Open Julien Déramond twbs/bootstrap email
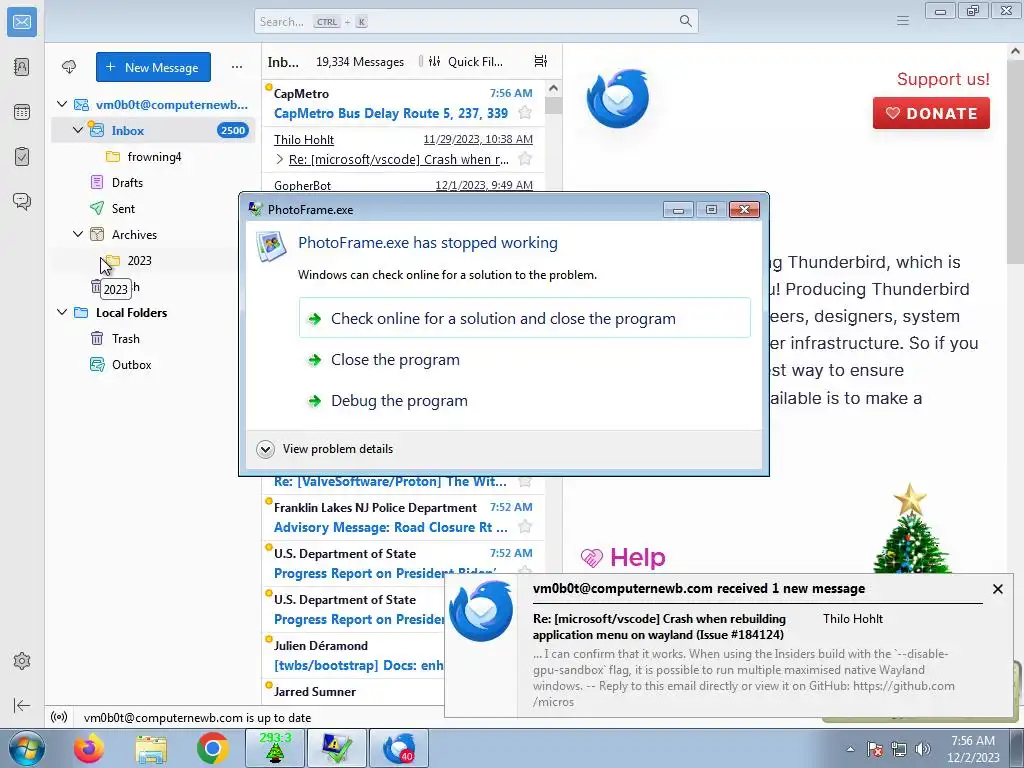Viewport: 1024px width, 768px height. (x=353, y=655)
